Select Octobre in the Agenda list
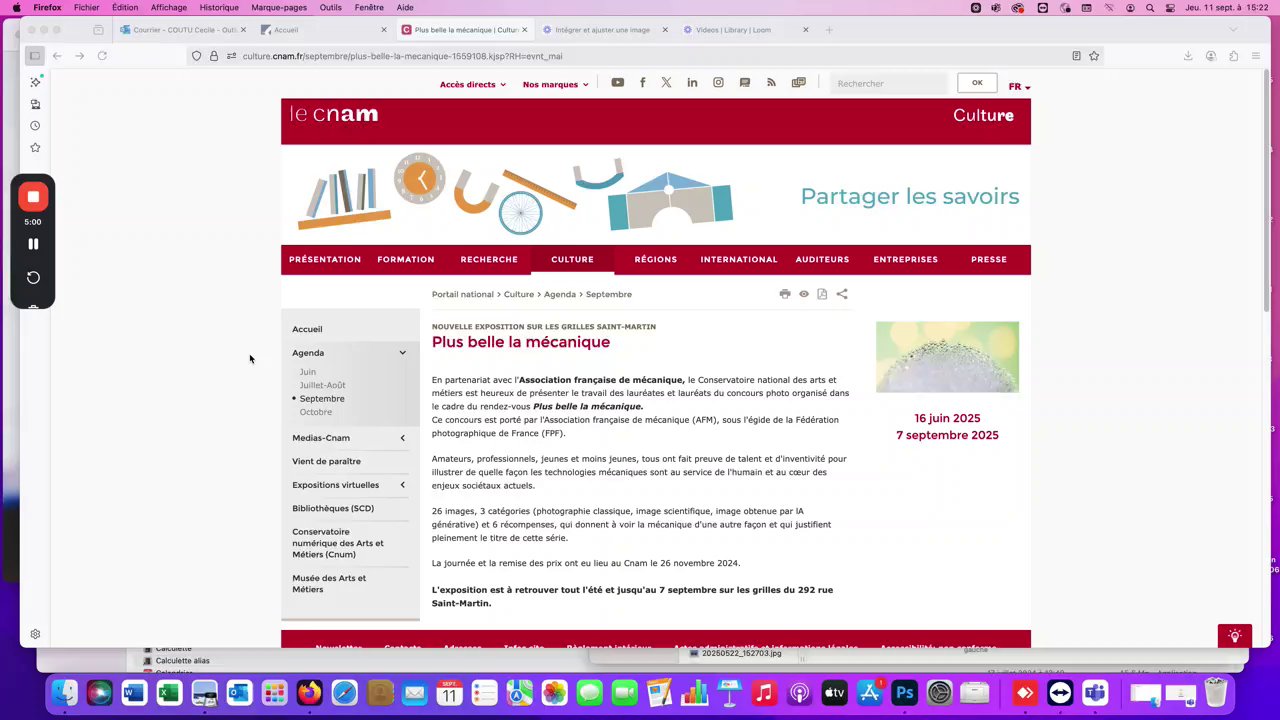This screenshot has height=720, width=1280. click(316, 412)
